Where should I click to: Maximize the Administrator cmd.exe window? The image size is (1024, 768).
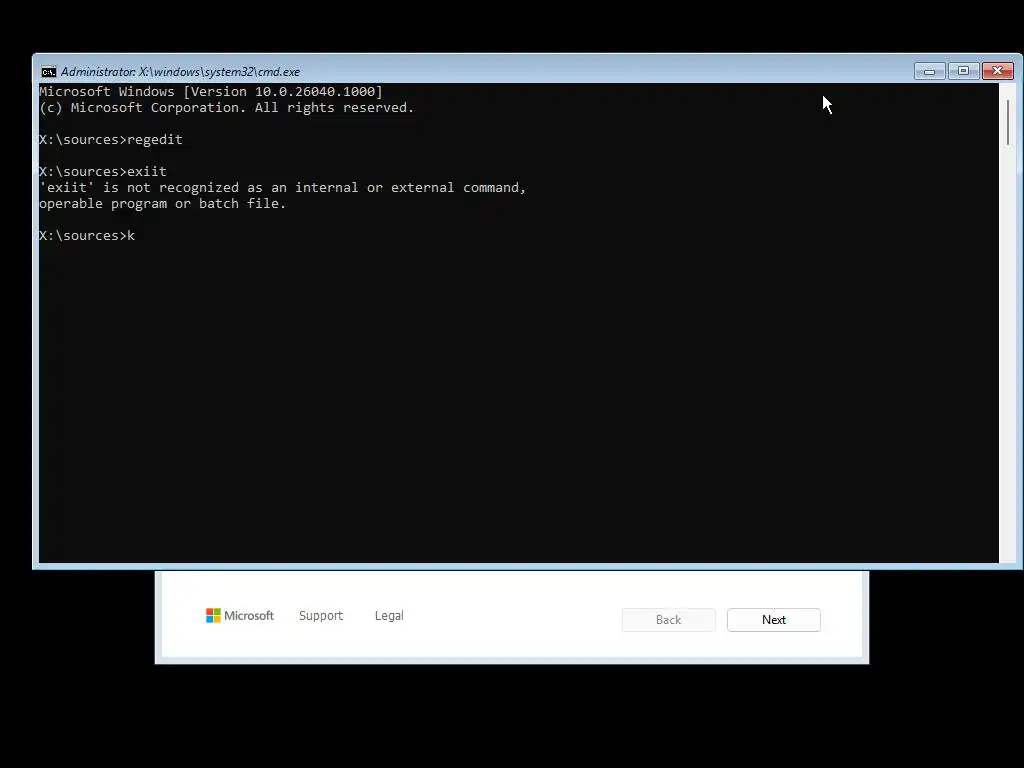(963, 71)
